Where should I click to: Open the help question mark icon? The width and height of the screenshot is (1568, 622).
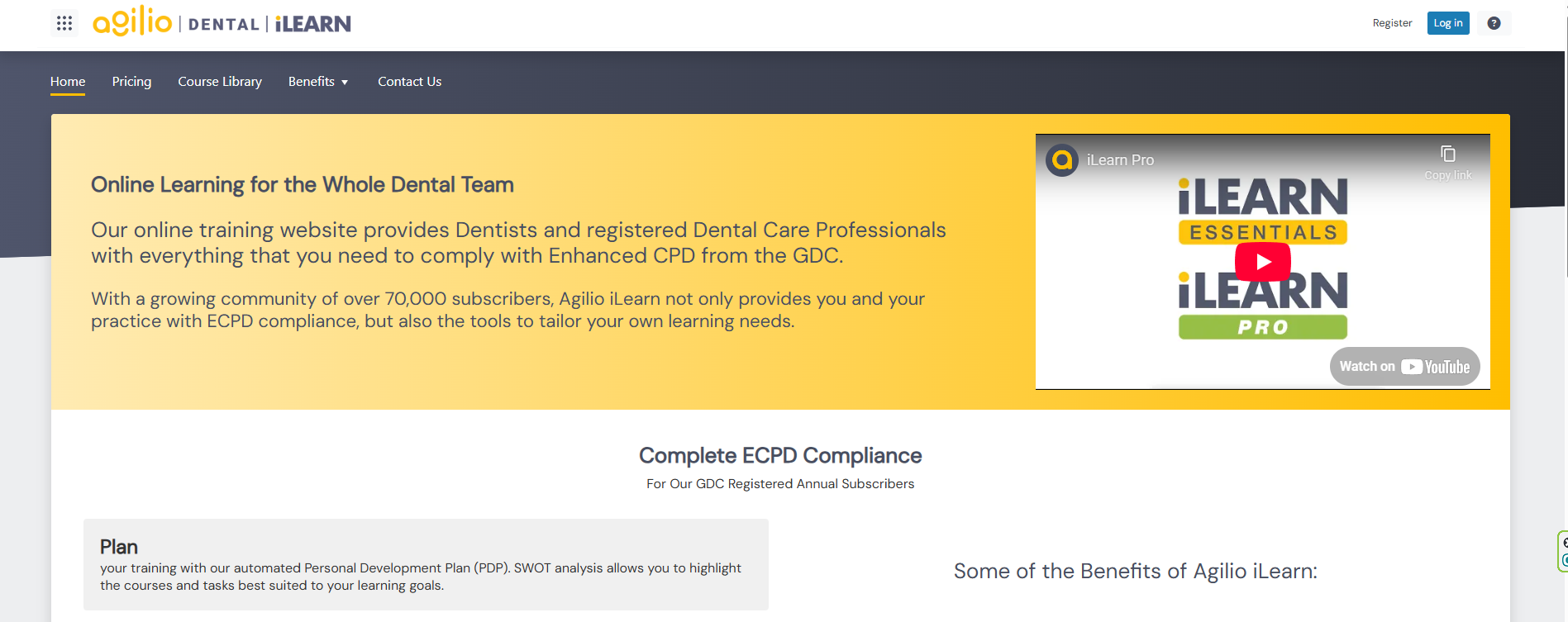tap(1494, 23)
